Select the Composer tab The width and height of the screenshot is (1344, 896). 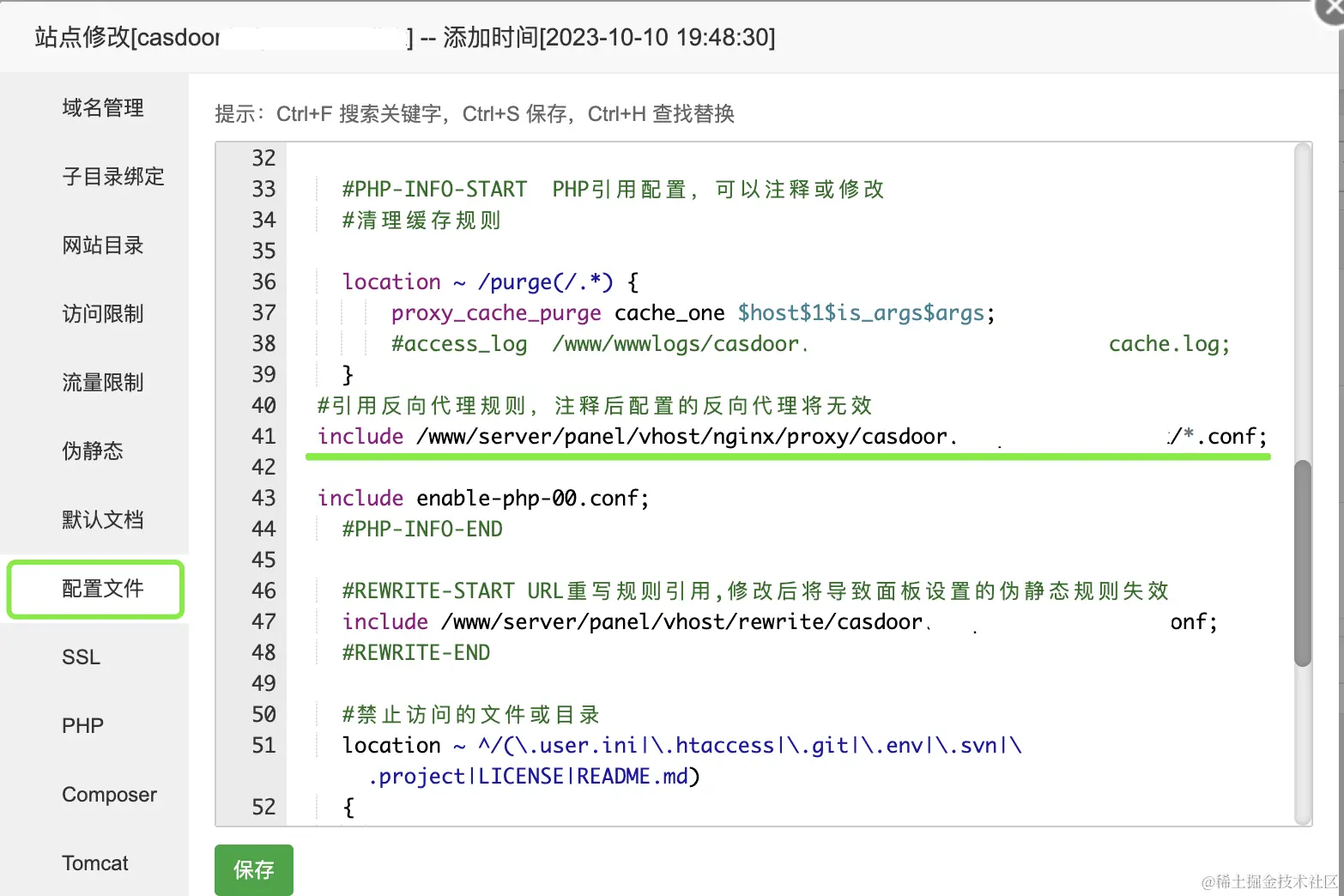109,795
